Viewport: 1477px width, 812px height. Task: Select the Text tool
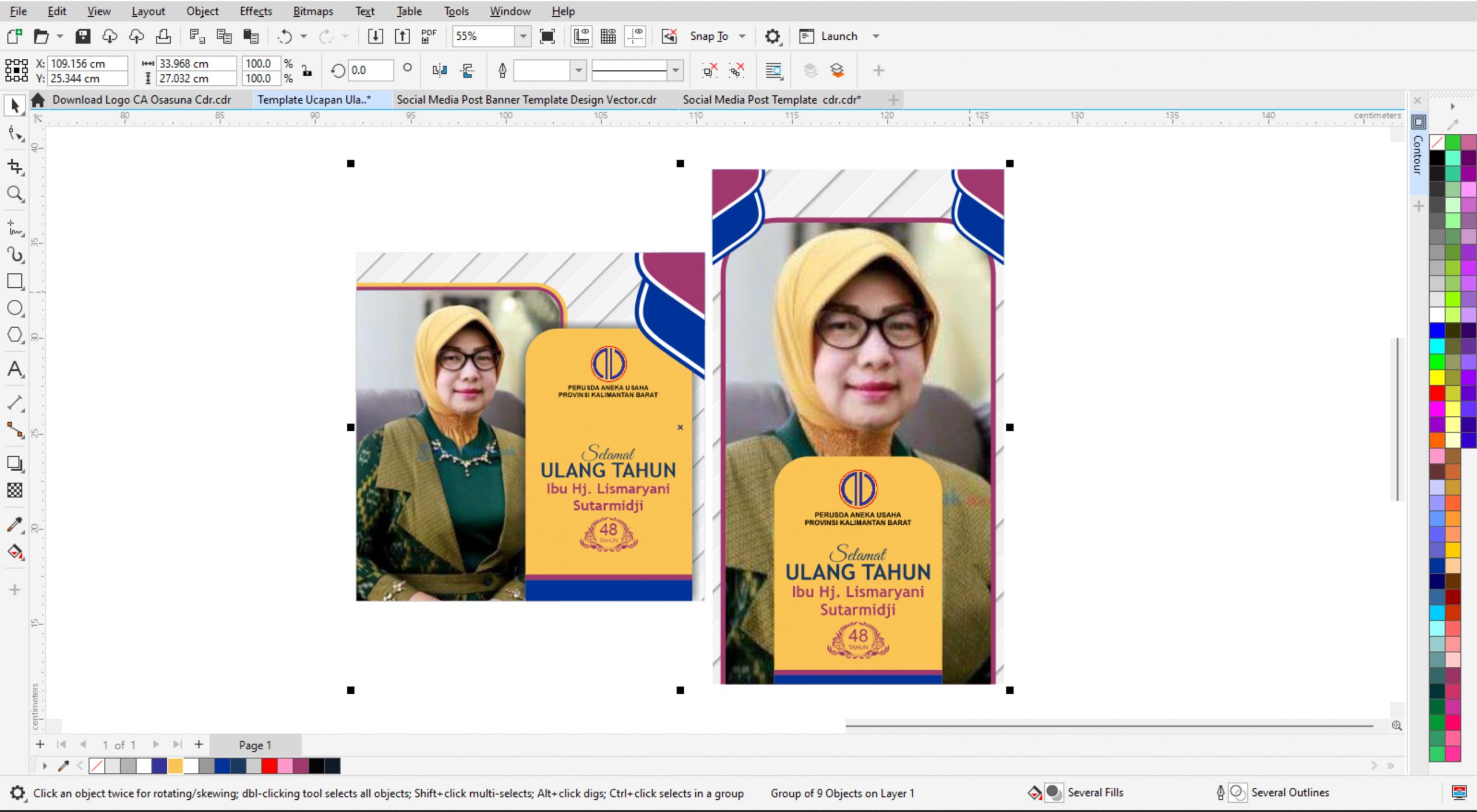[14, 369]
